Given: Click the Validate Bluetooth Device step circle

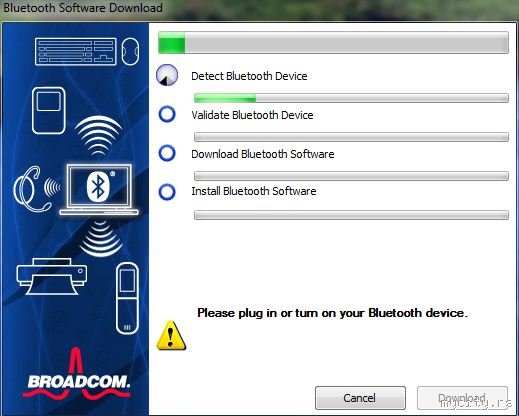Looking at the screenshot, I should pos(167,114).
